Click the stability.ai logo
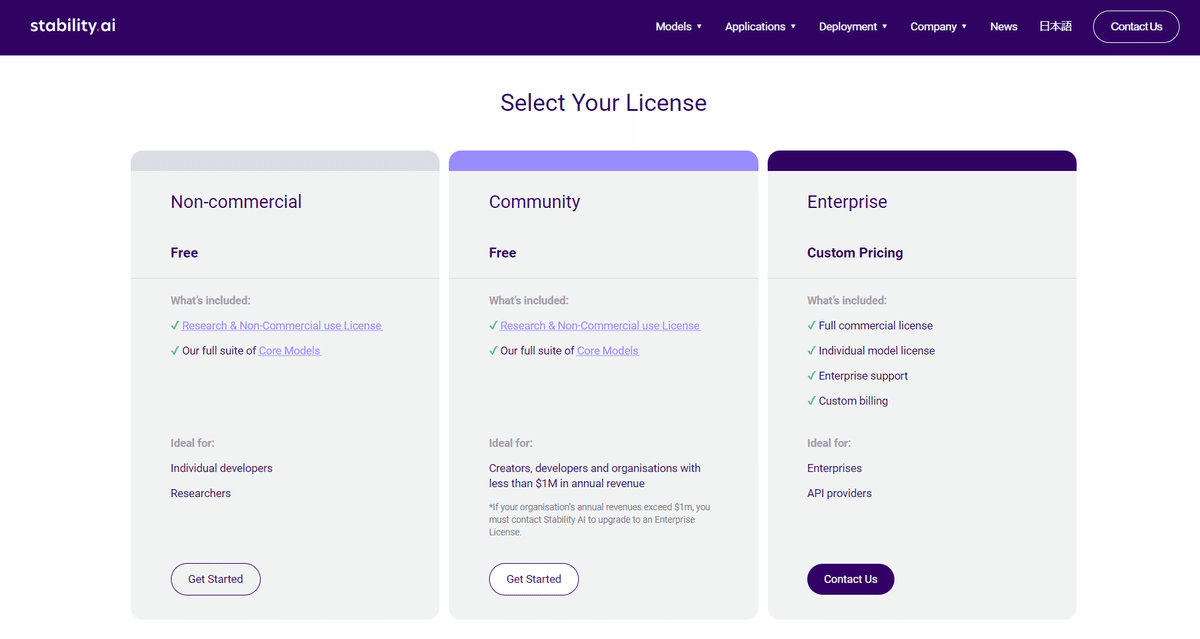Viewport: 1200px width, 639px height. pyautogui.click(x=73, y=26)
